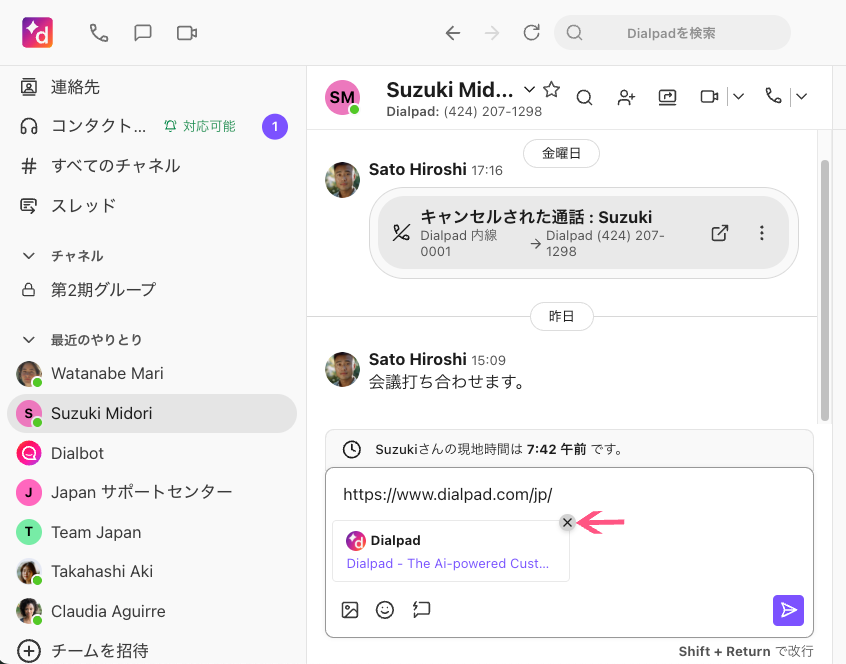This screenshot has width=846, height=664.
Task: Start video call from conversation header
Action: tap(709, 97)
